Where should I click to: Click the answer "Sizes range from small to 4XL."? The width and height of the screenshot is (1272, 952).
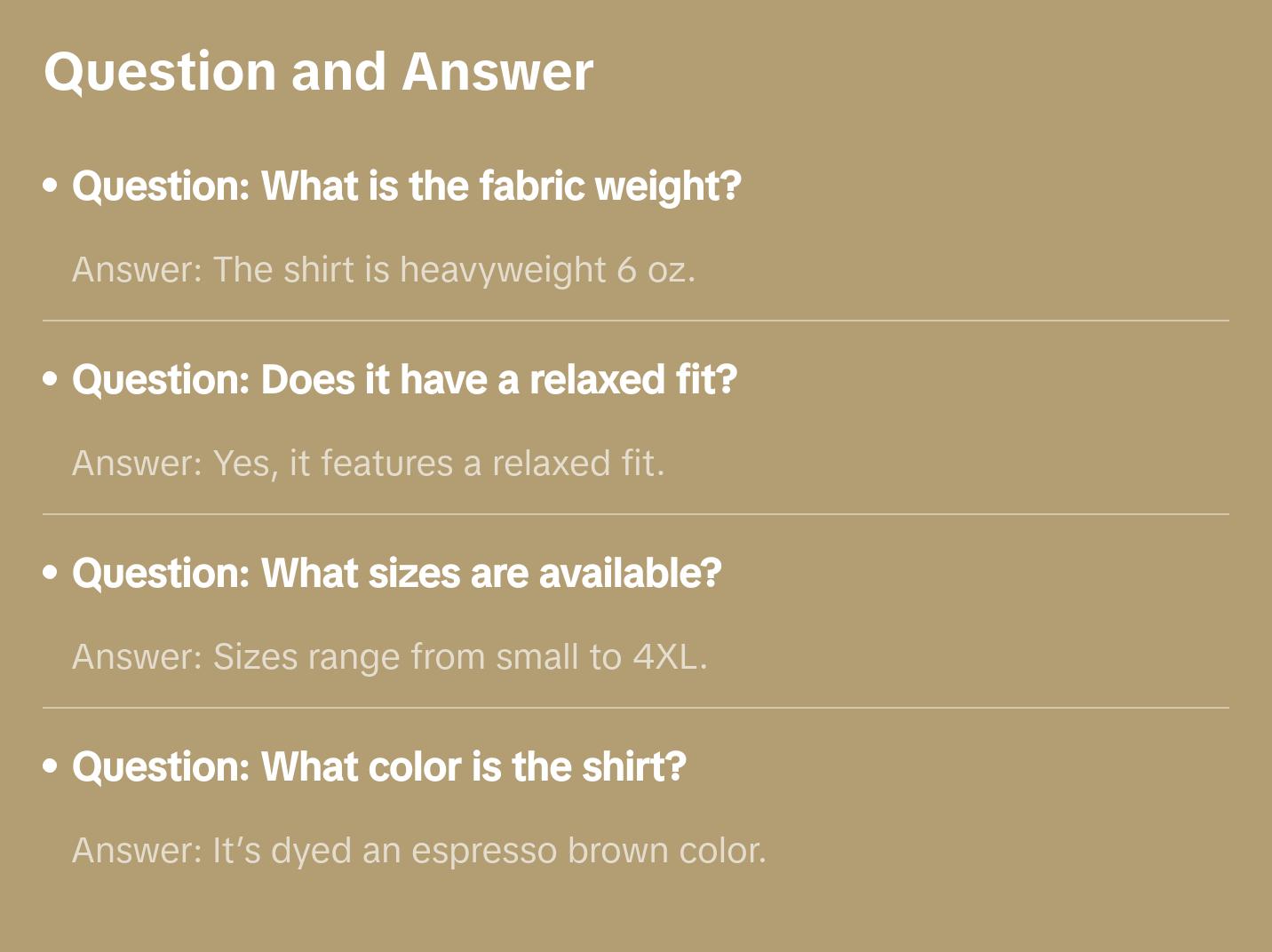(x=389, y=657)
